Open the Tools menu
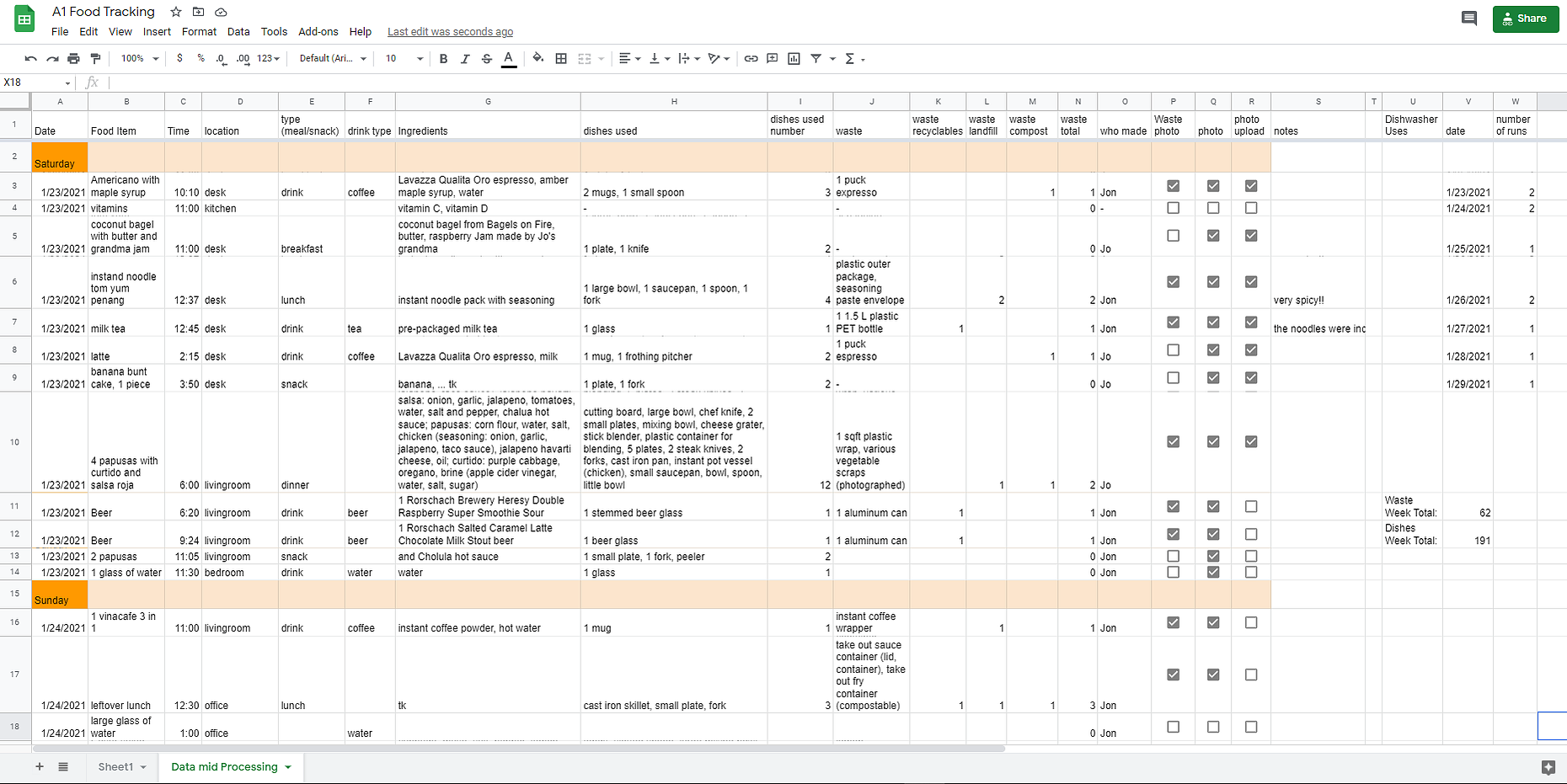 pos(274,32)
